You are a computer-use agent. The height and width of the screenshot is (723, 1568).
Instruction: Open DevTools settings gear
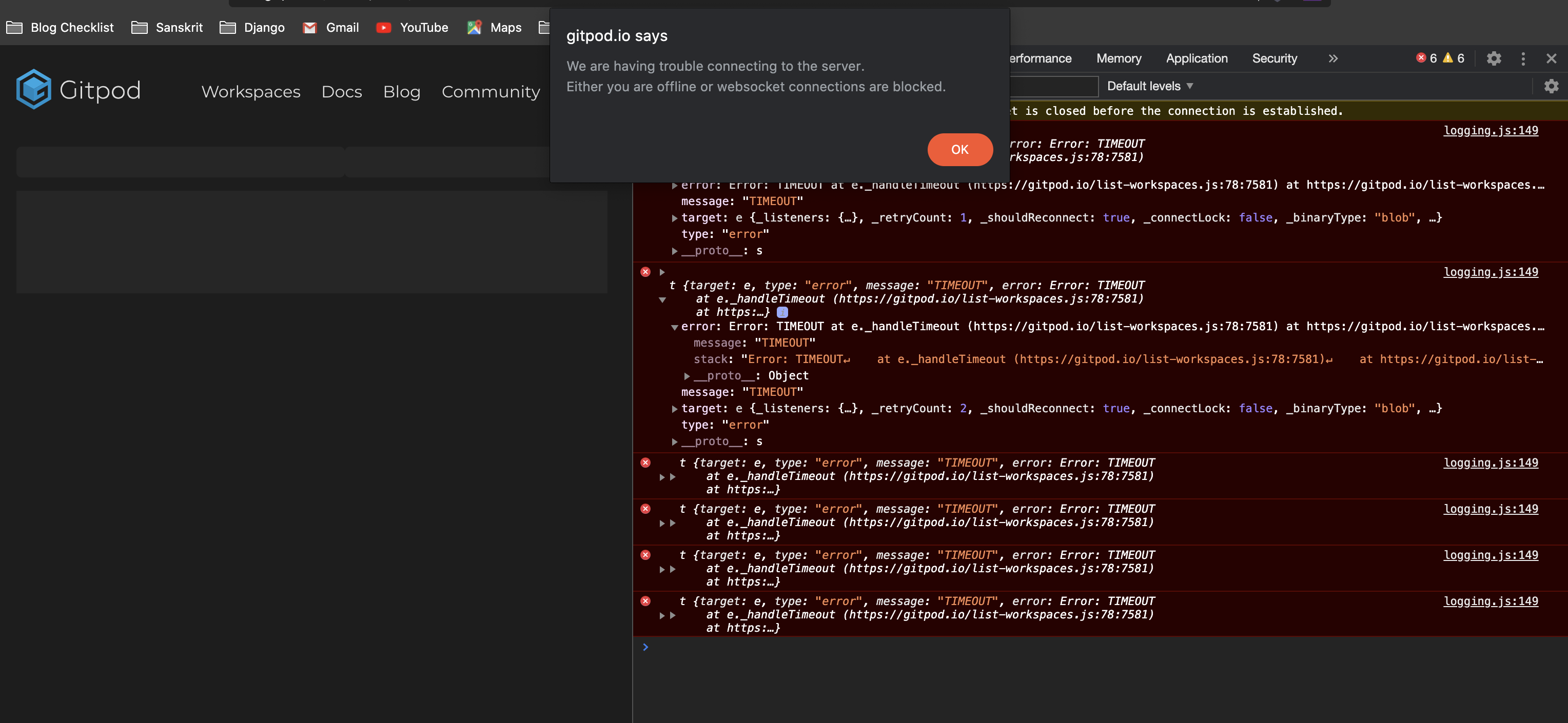tap(1494, 58)
